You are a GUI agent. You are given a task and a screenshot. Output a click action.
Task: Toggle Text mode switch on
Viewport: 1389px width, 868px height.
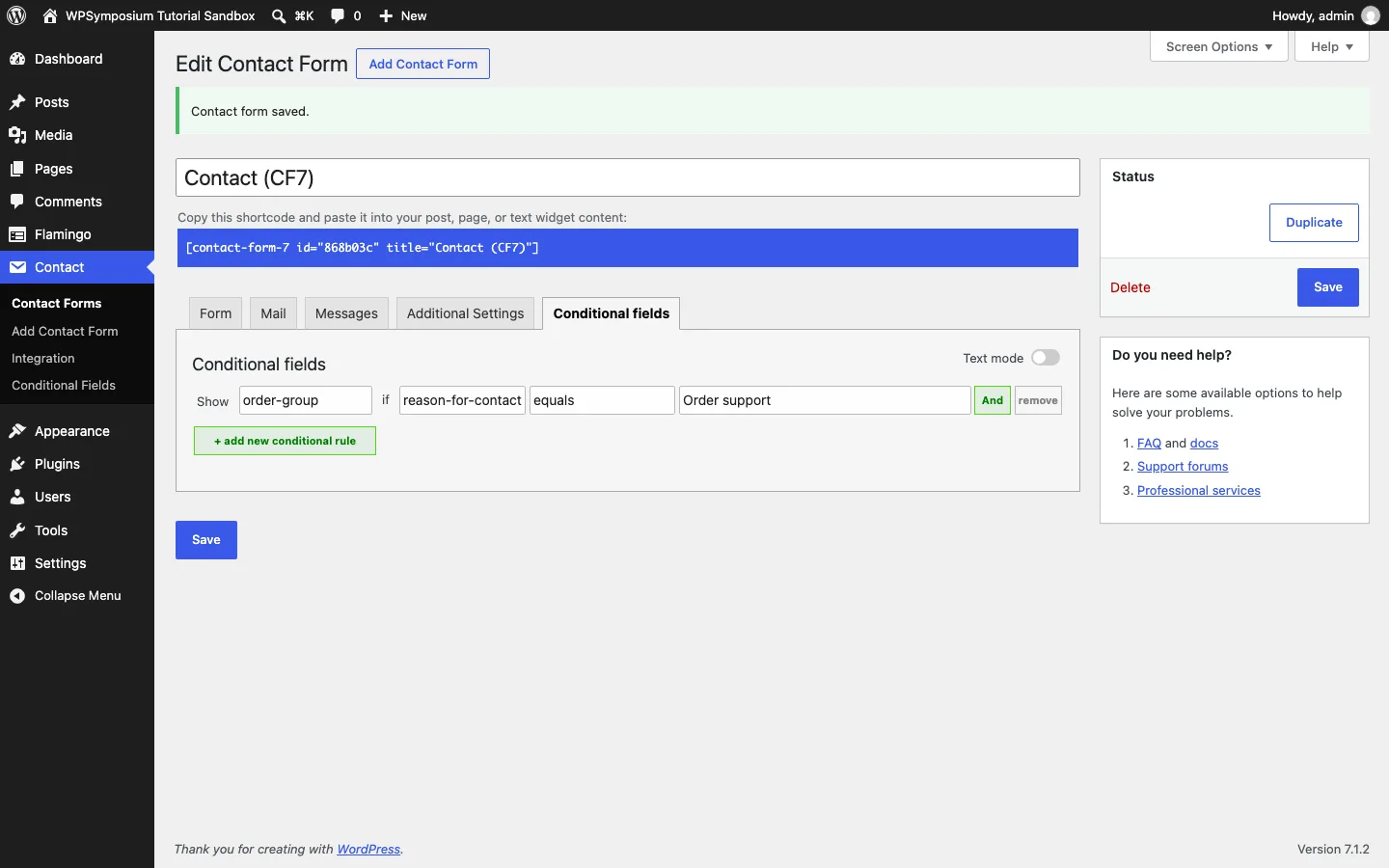click(x=1046, y=358)
